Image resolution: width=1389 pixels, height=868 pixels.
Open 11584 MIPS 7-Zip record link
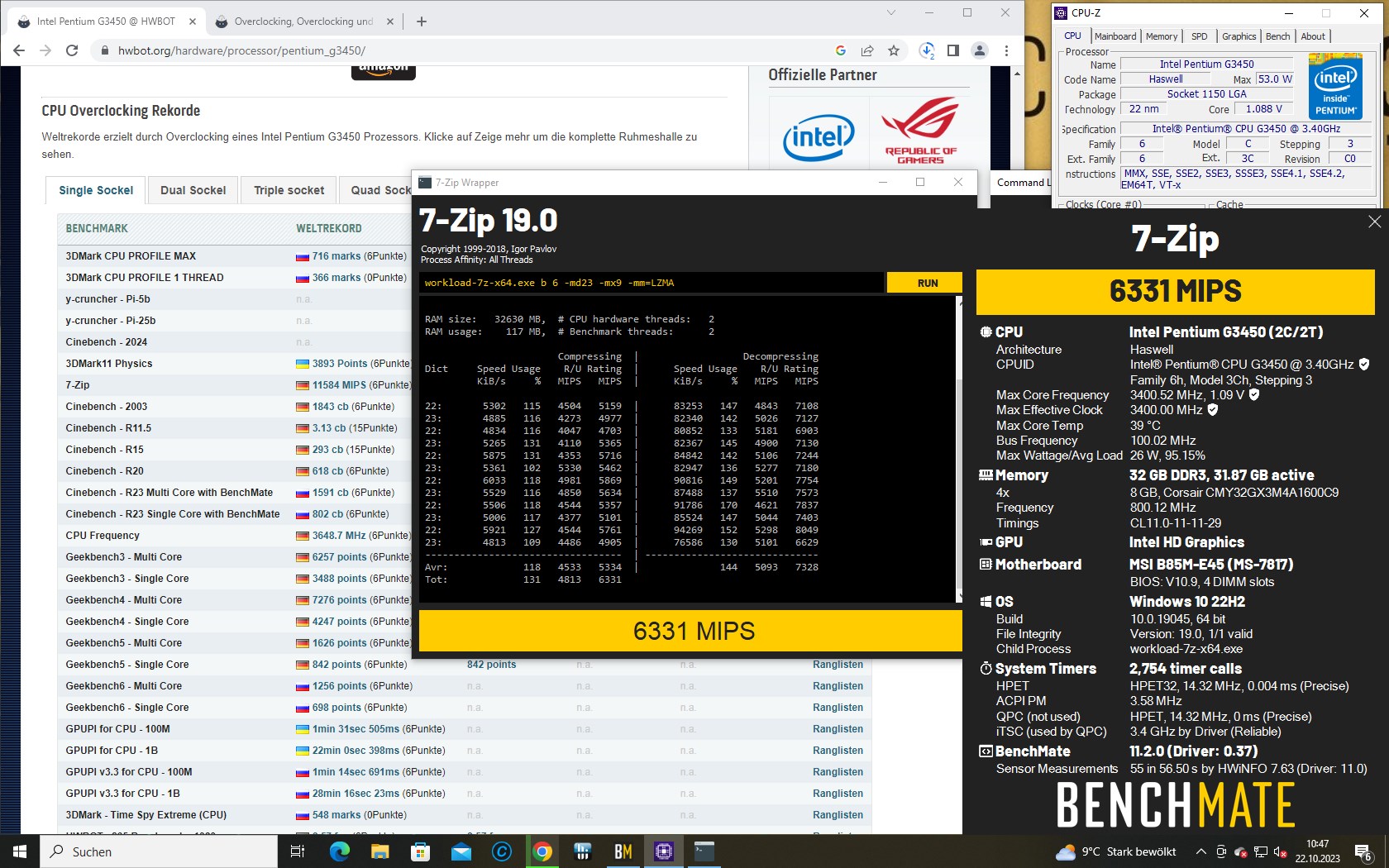[x=339, y=385]
